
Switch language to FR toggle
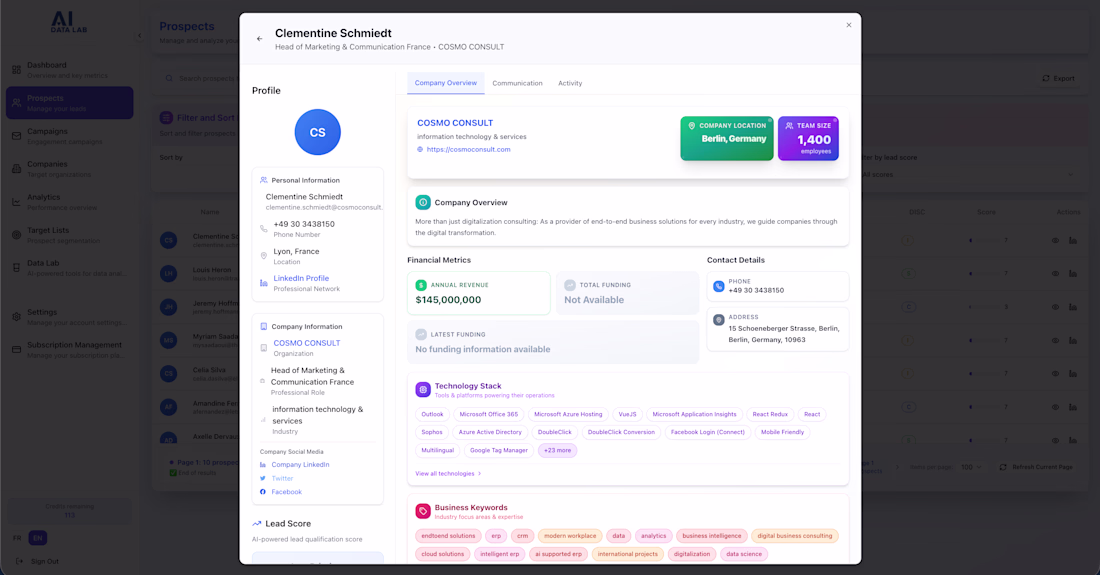tap(17, 538)
